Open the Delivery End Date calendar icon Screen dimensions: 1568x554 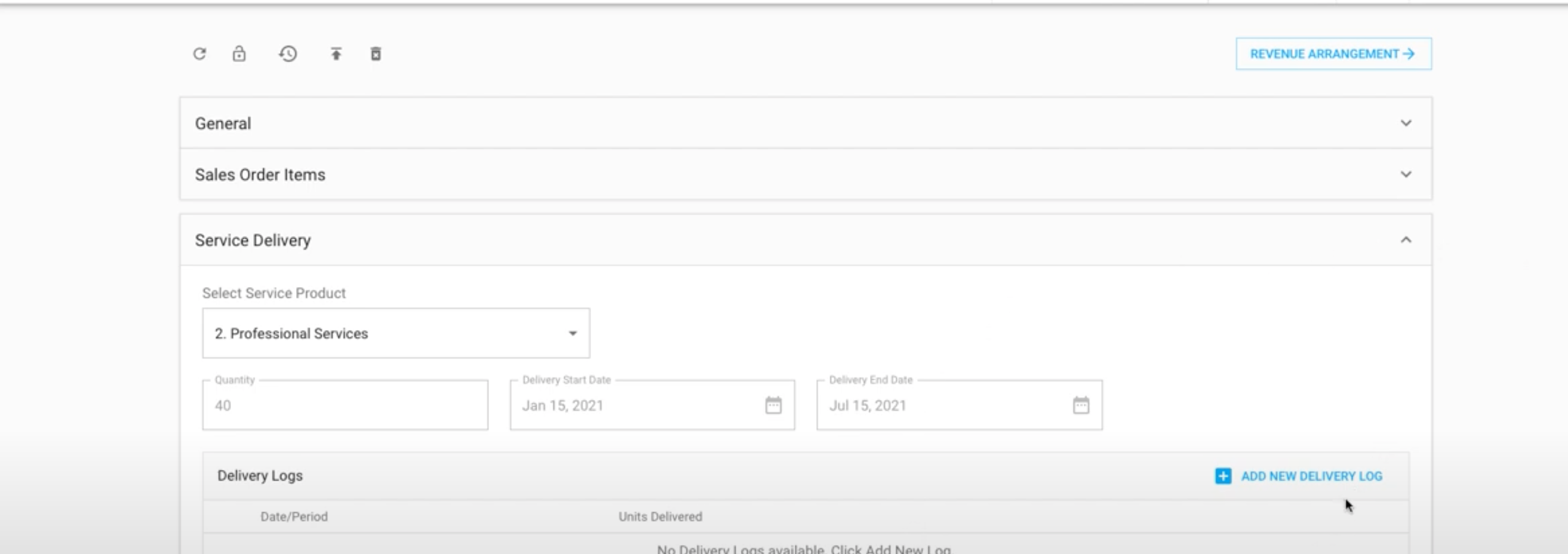point(1080,405)
